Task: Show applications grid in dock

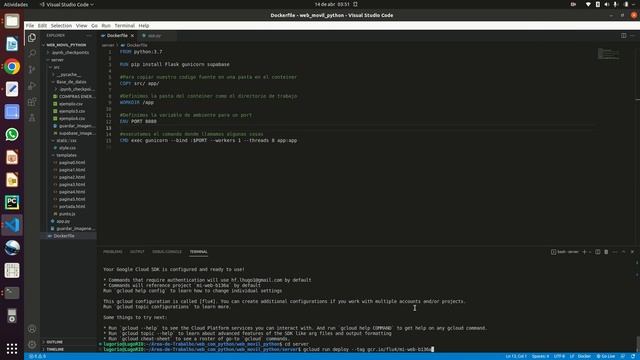Action: [12, 349]
